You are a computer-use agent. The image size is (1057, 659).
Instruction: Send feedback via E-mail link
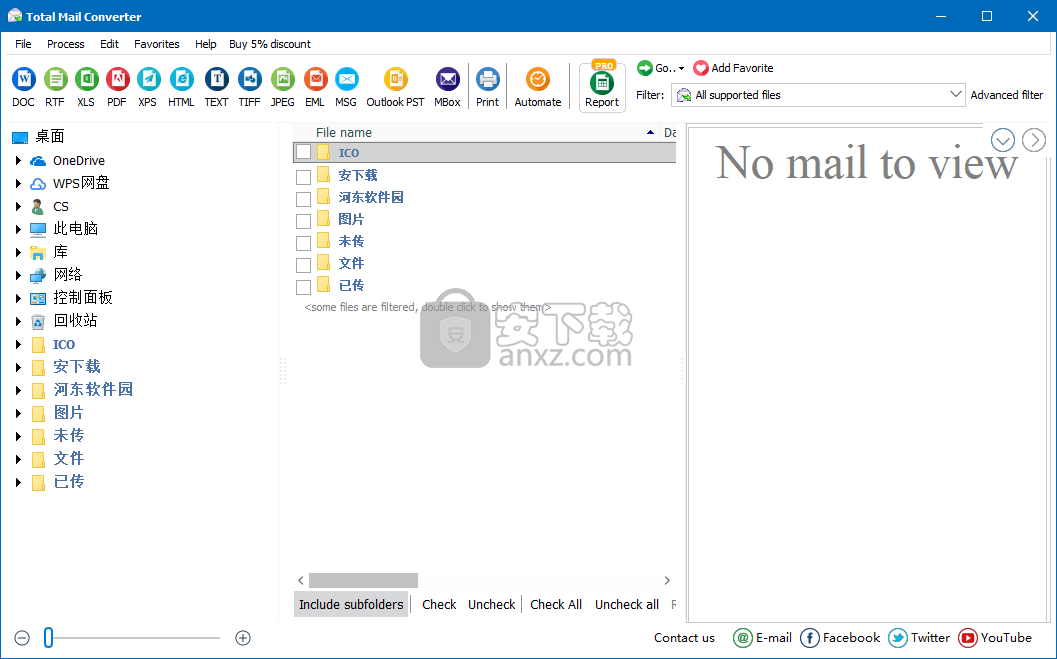[762, 637]
